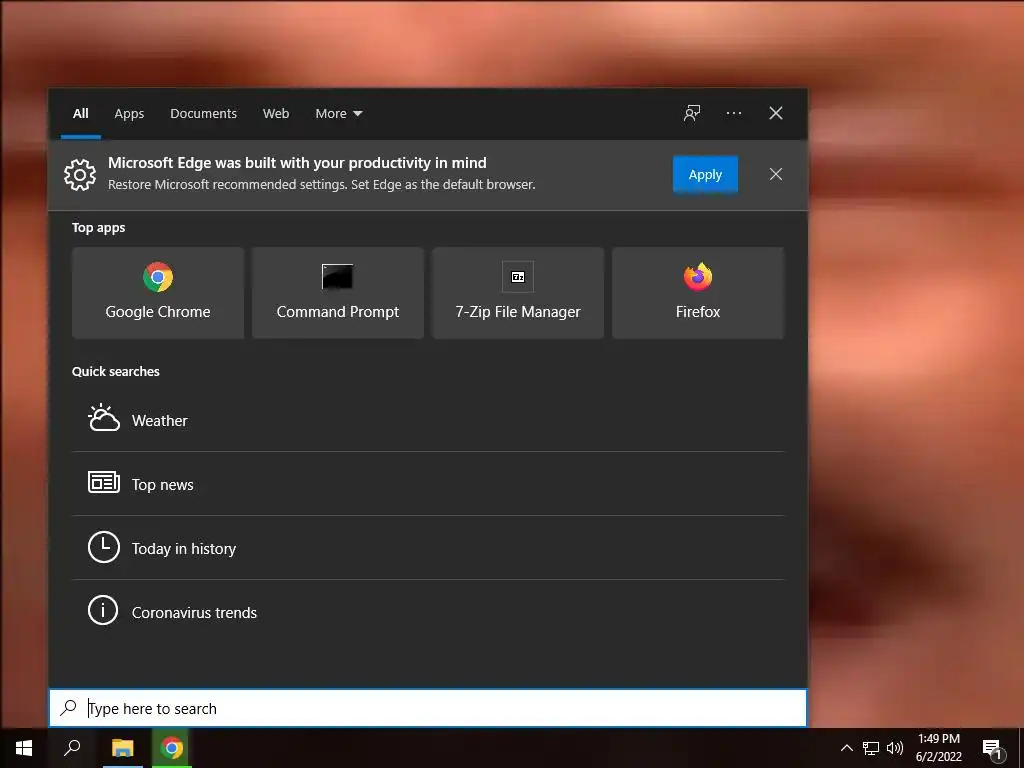Select the Top news quick search
1024x768 pixels.
[428, 484]
